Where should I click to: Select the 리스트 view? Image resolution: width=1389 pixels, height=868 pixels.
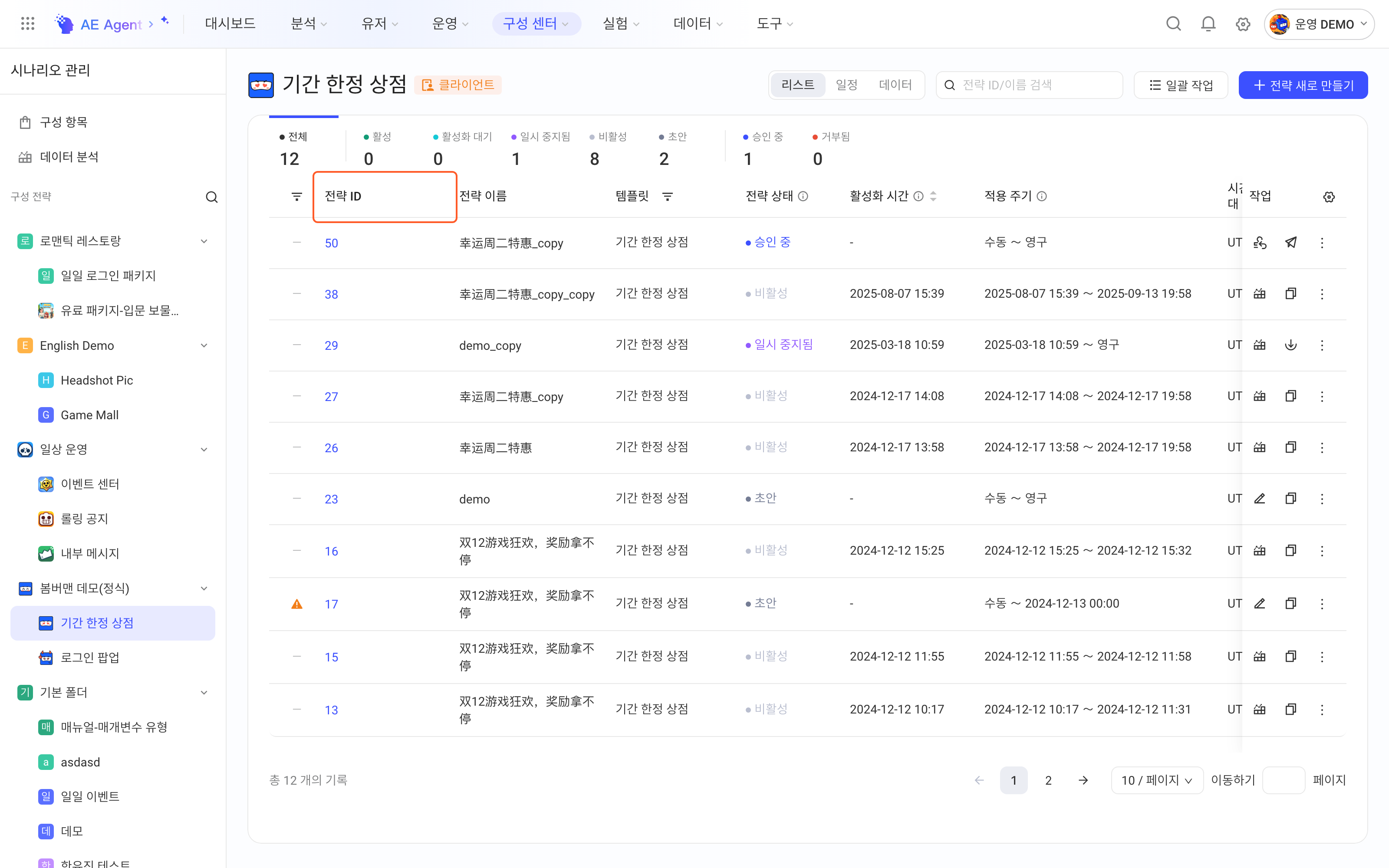point(798,85)
